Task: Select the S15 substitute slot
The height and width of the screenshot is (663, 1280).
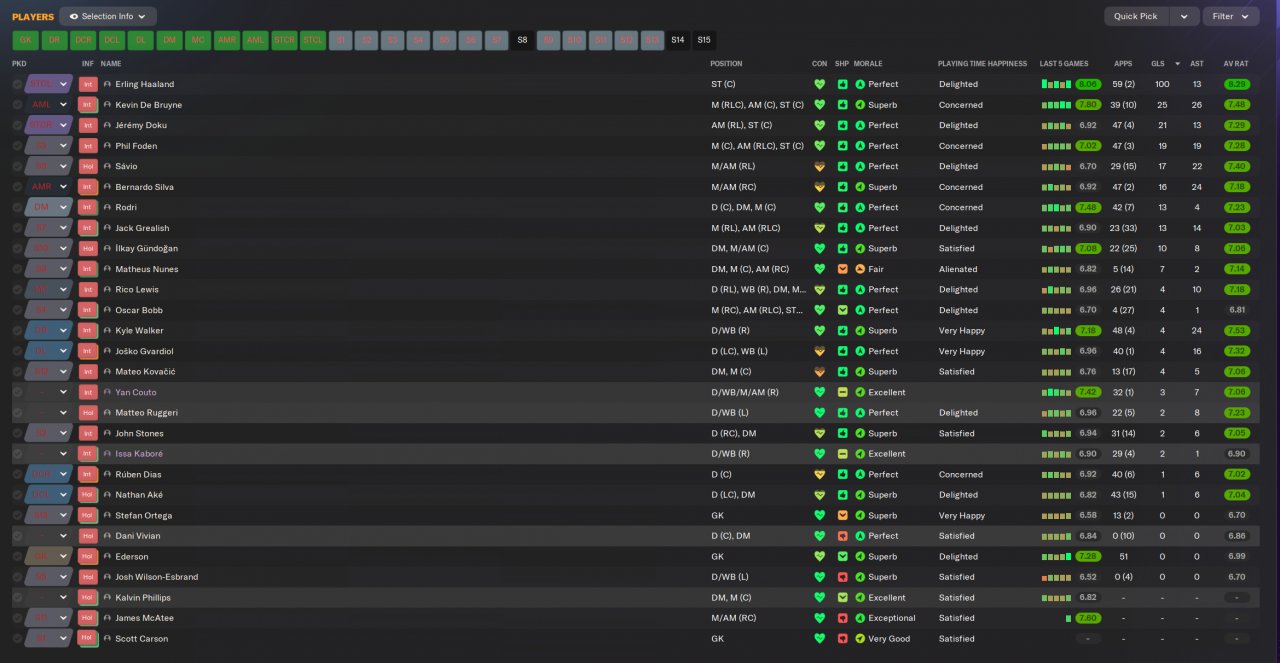Action: click(x=704, y=40)
